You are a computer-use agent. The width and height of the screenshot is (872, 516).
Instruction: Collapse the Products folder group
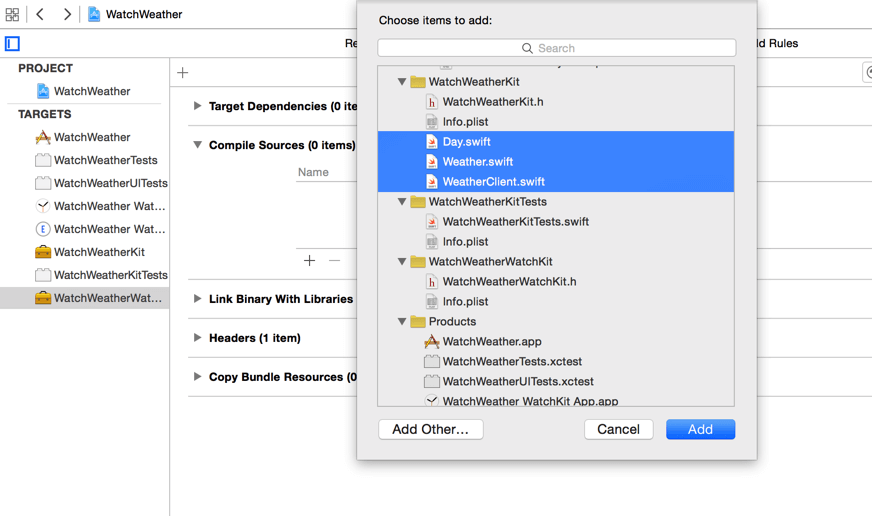[402, 322]
